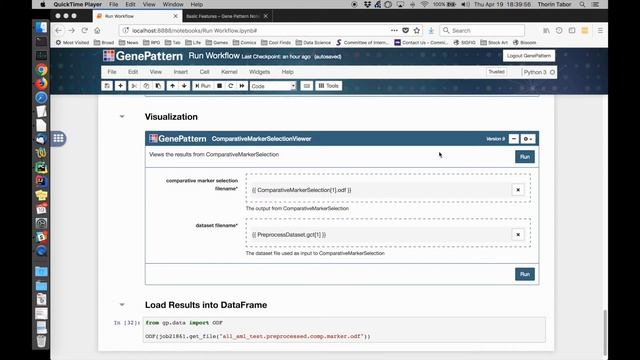Screen dimensions: 640x360
Task: Cut the selected cell with the scissors icon
Action: click(133, 86)
